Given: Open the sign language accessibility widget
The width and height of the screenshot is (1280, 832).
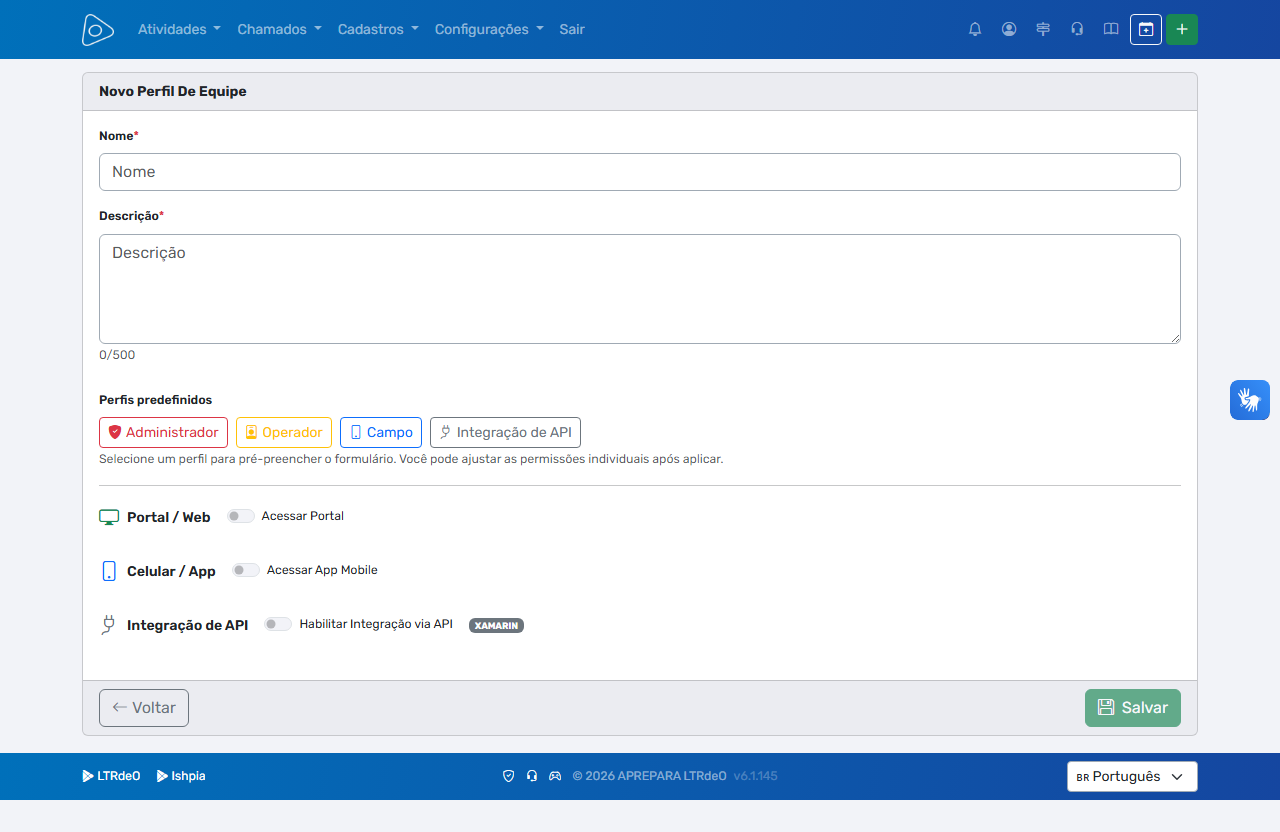Looking at the screenshot, I should (x=1250, y=400).
